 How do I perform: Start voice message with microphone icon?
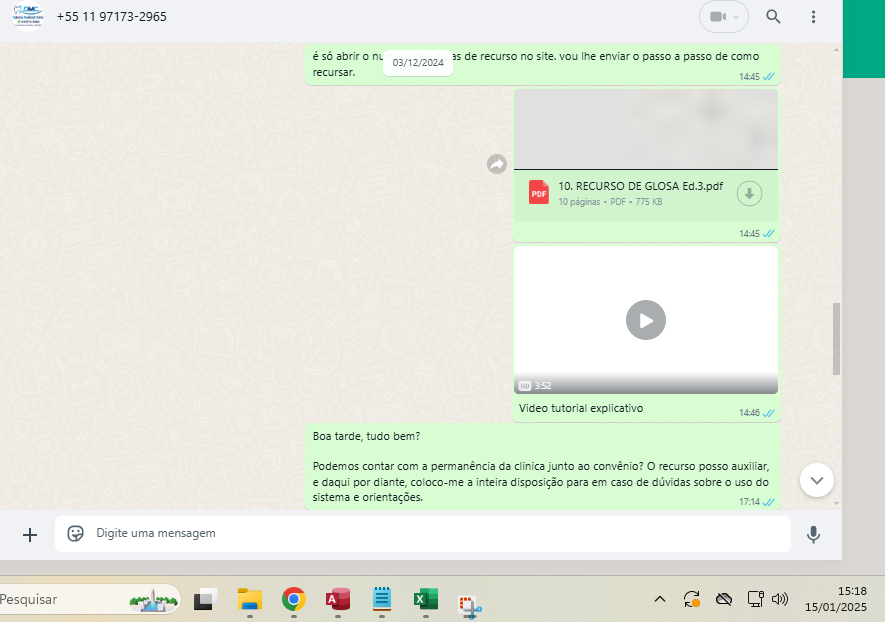(813, 534)
